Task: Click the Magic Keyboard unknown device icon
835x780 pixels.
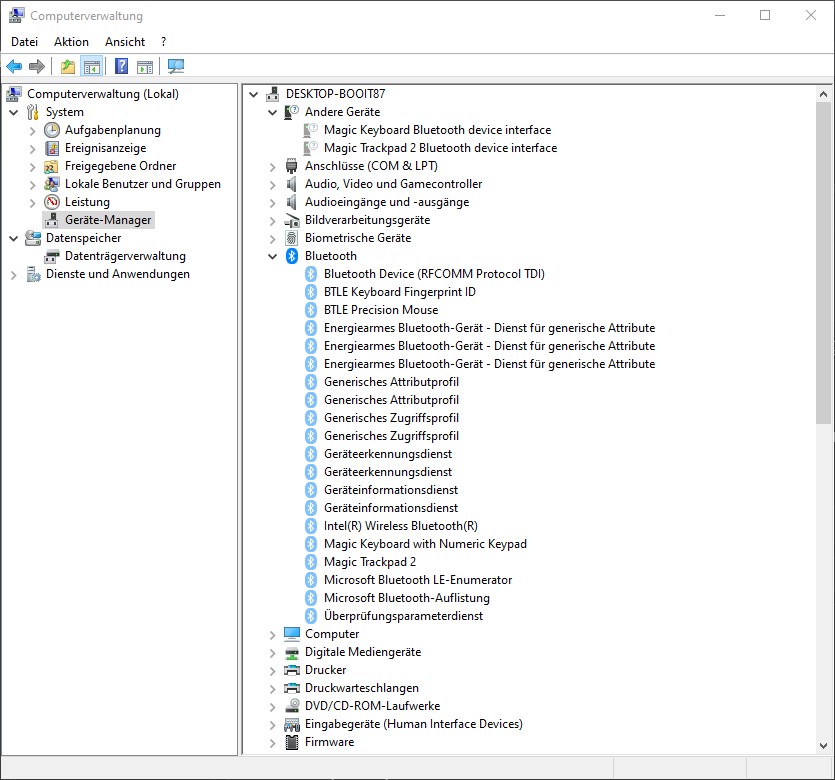Action: tap(310, 130)
